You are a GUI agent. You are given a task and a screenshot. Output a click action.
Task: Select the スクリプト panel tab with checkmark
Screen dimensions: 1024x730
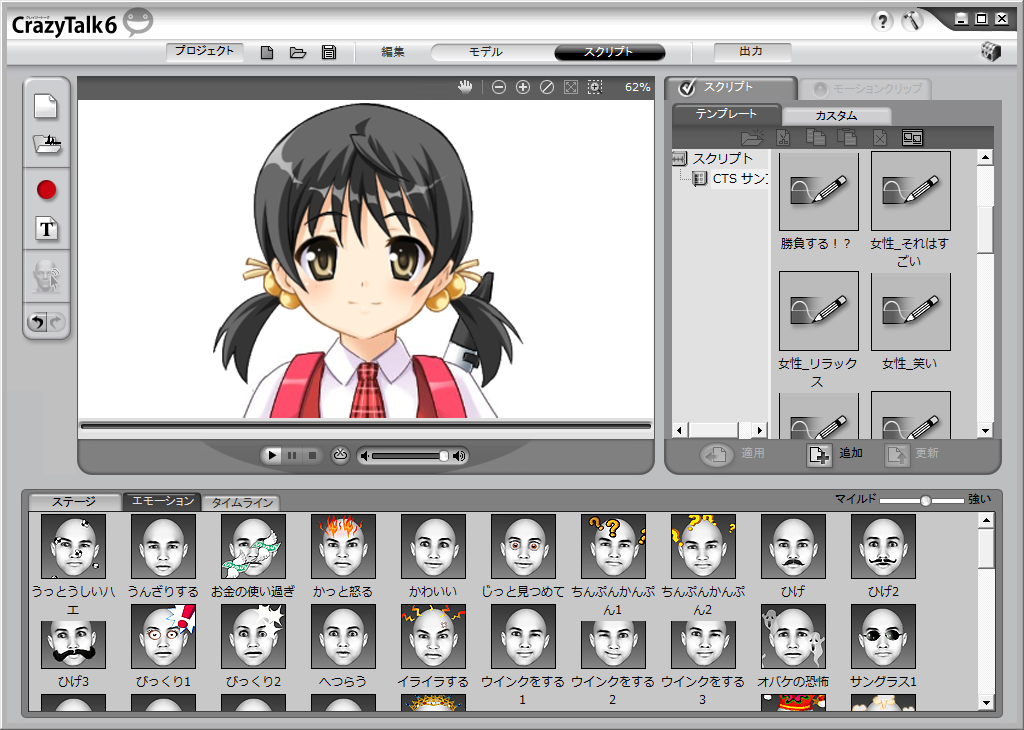729,87
